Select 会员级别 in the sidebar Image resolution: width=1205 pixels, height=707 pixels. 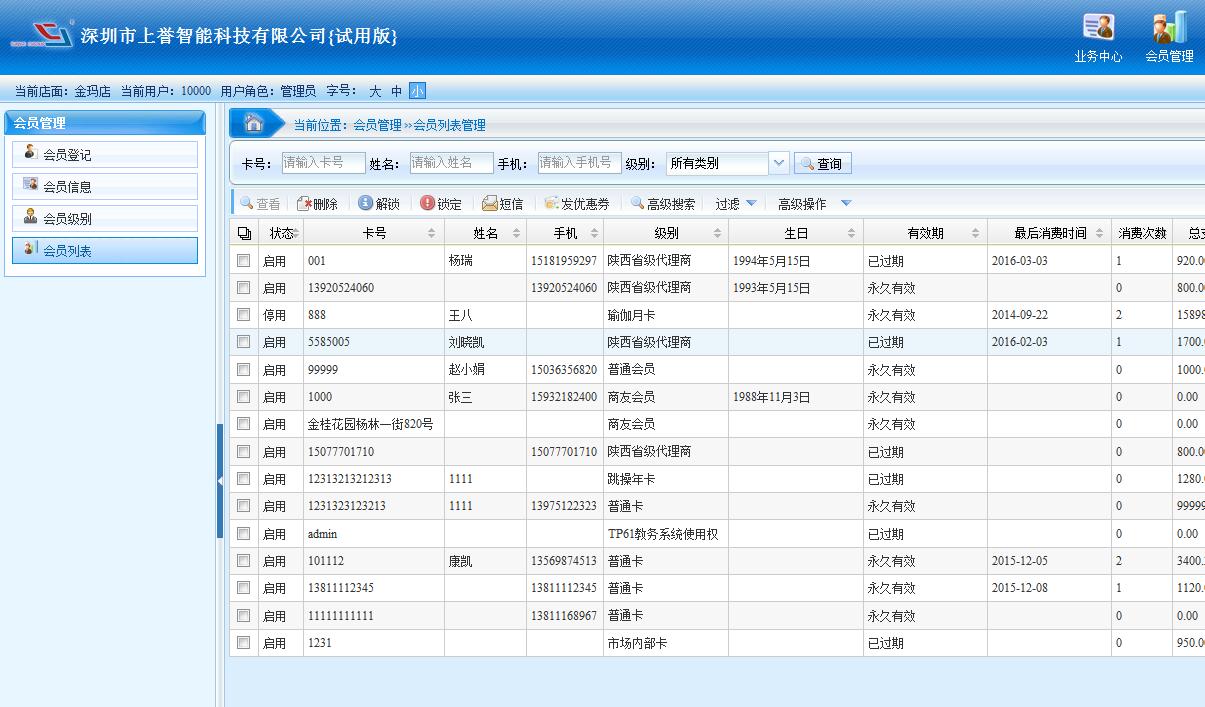coord(105,219)
